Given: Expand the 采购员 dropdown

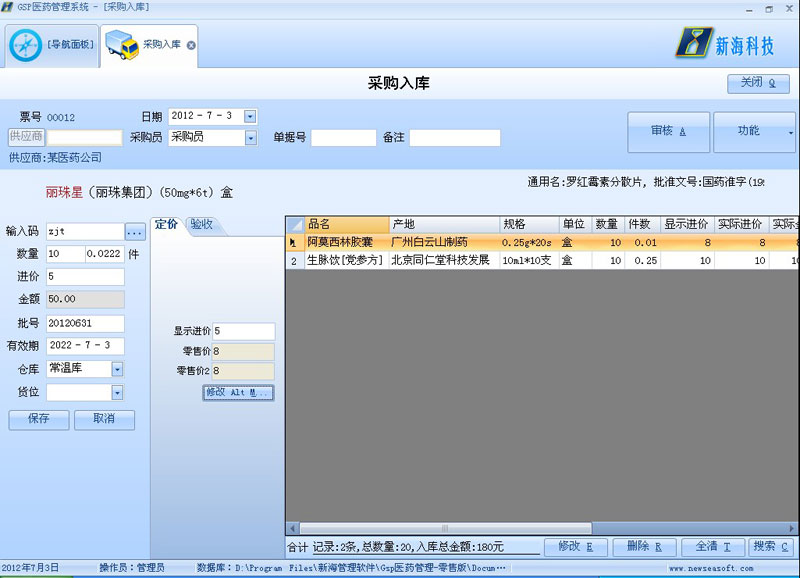Looking at the screenshot, I should [x=250, y=138].
